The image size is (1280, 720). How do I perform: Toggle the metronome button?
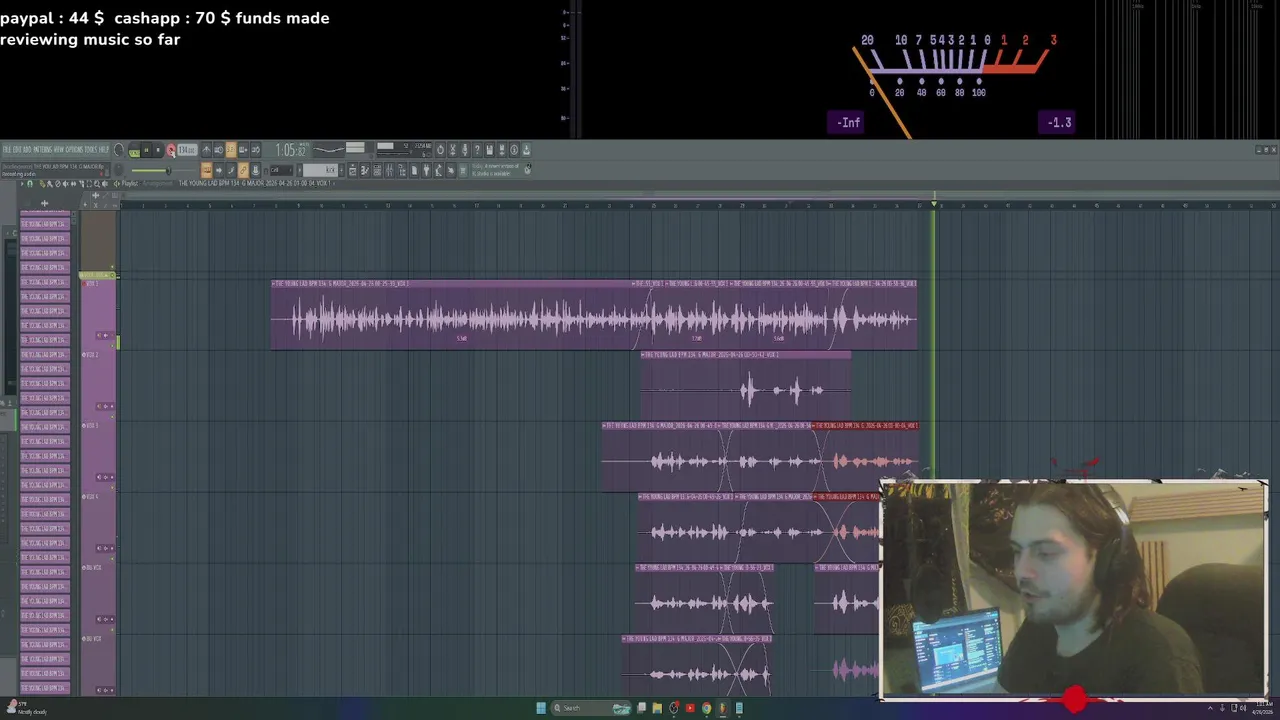(206, 150)
